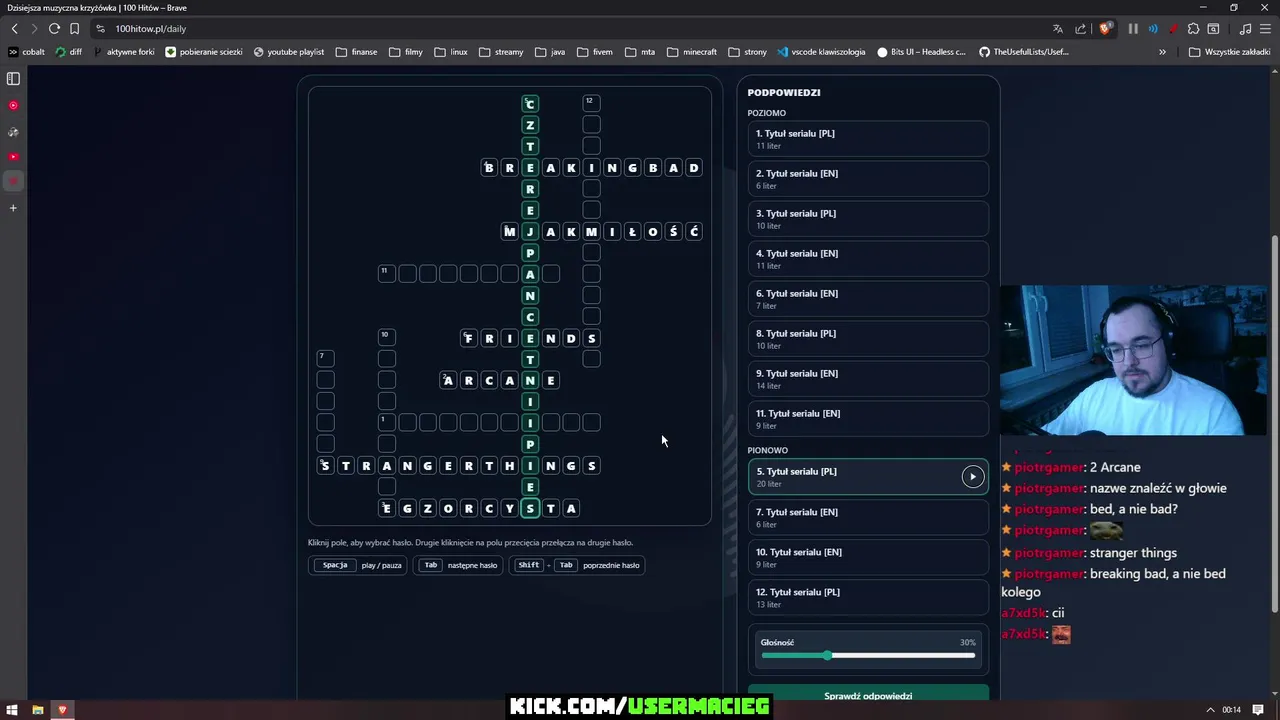Play audio for clue 5

coord(972,477)
